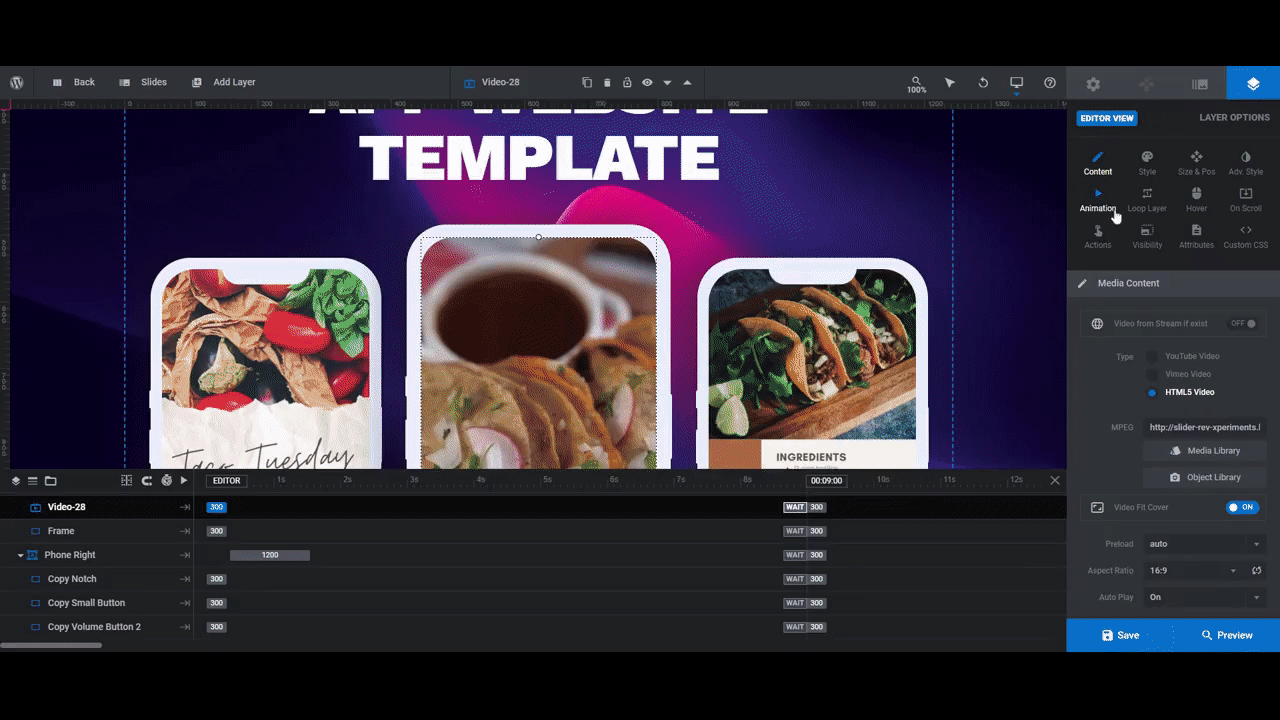The image size is (1280, 720).
Task: Click the 00:09:00 timeline time marker
Action: [x=827, y=481]
